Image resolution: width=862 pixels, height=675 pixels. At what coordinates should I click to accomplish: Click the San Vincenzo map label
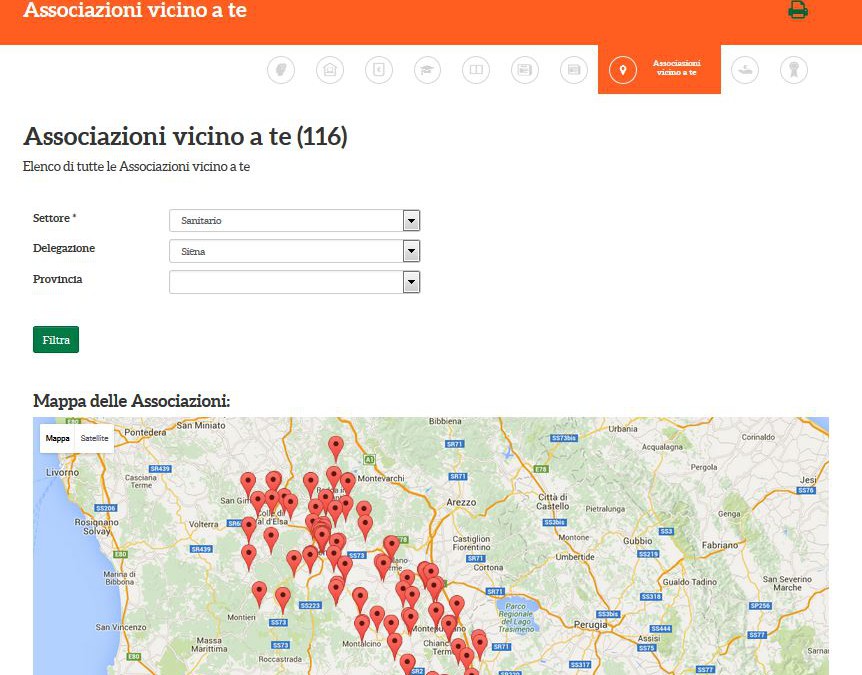(121, 627)
